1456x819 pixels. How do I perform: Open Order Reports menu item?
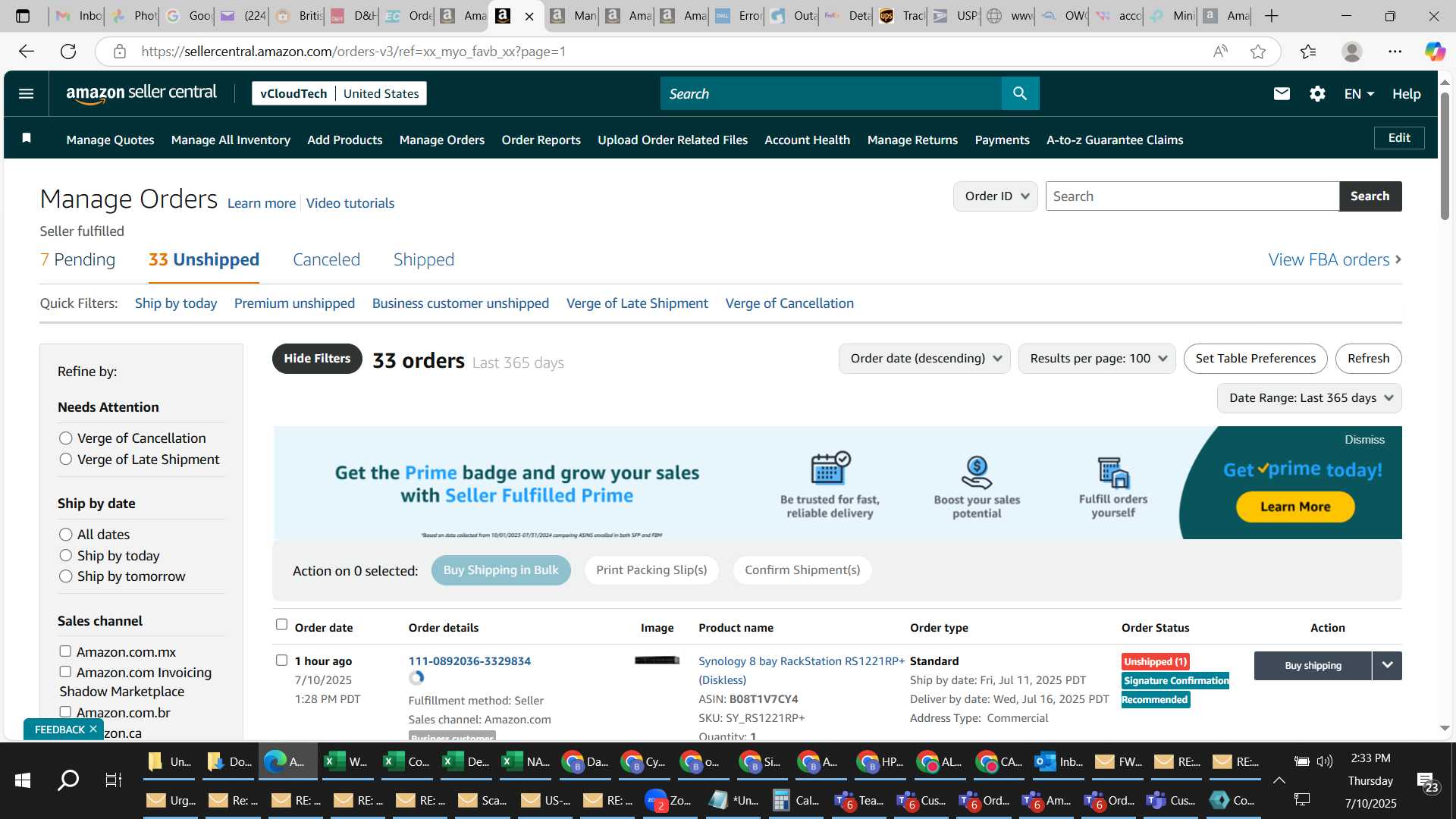[x=541, y=140]
